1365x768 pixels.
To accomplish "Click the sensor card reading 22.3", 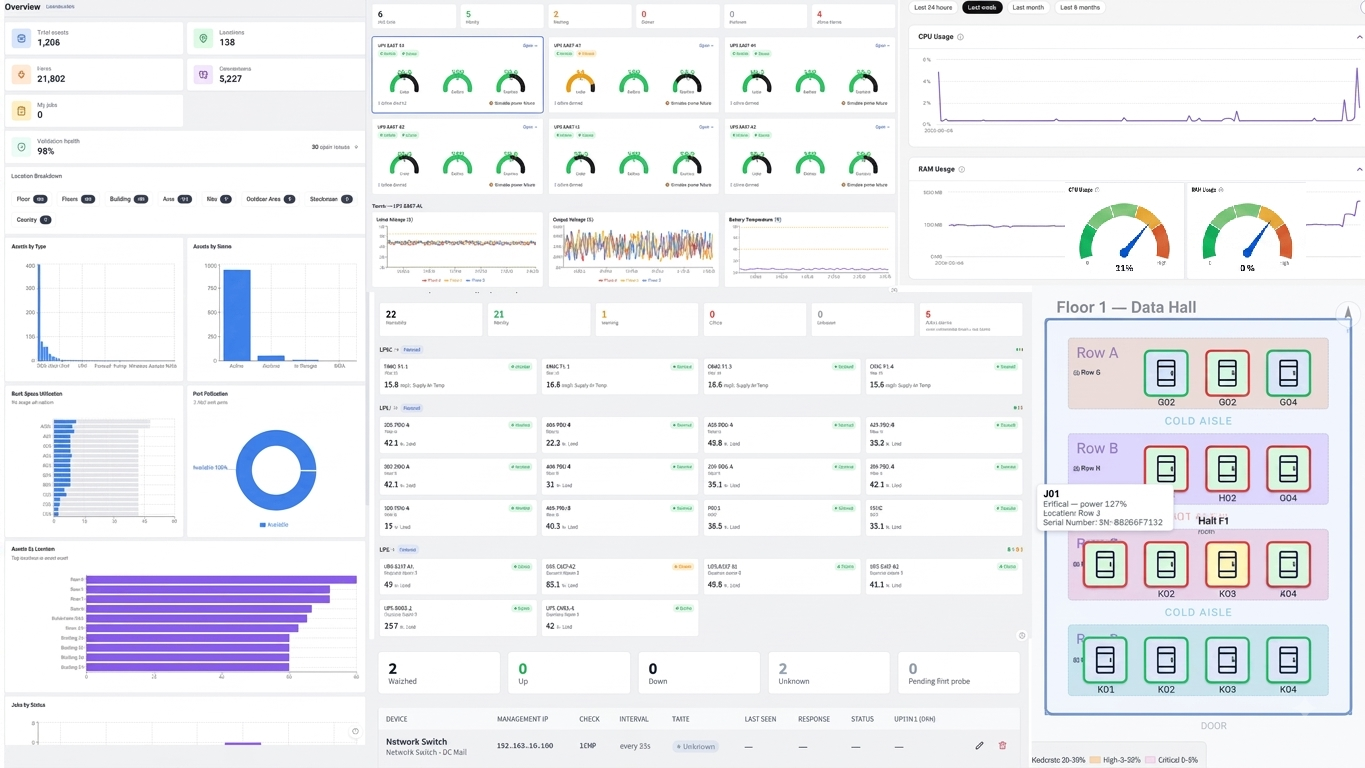I will (x=619, y=434).
